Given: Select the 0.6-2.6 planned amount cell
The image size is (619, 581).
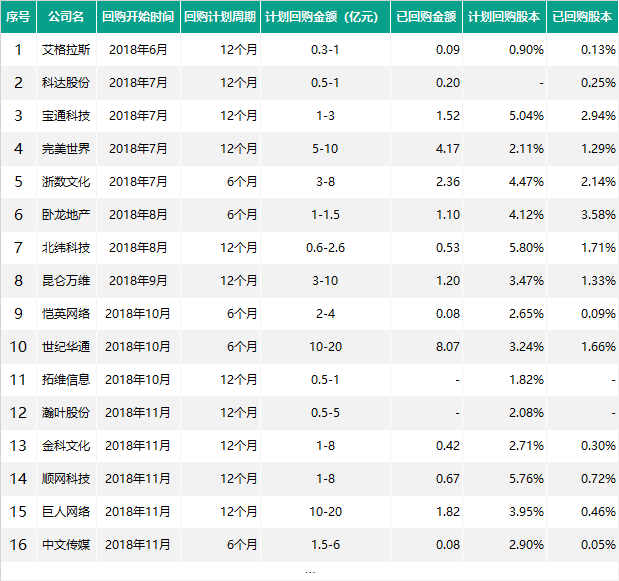Looking at the screenshot, I should click(325, 247).
